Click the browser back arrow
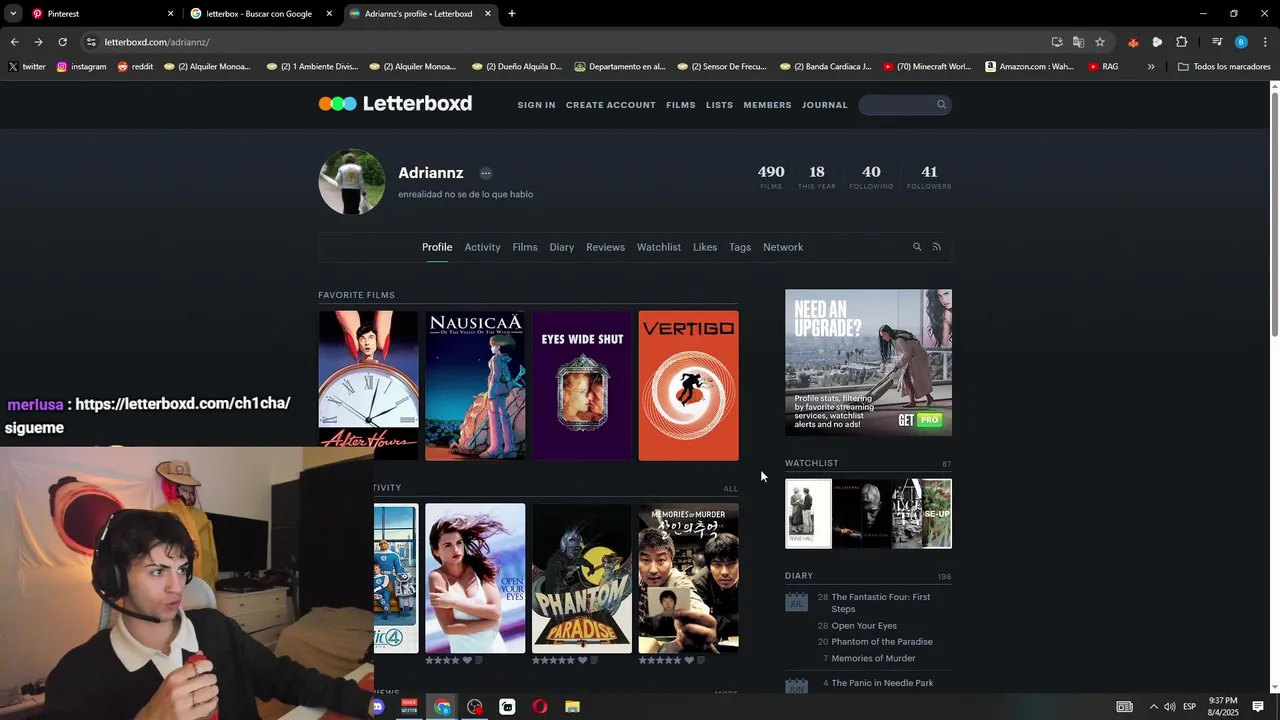This screenshot has width=1280, height=720. click(x=14, y=42)
